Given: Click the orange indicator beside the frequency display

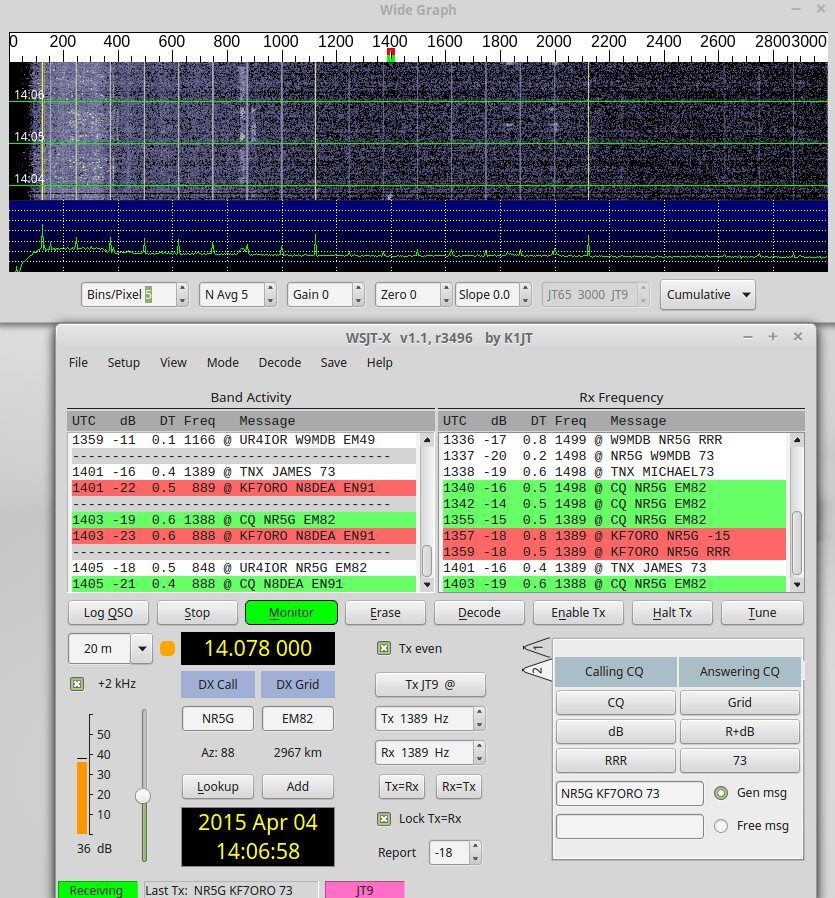Looking at the screenshot, I should click(x=167, y=649).
